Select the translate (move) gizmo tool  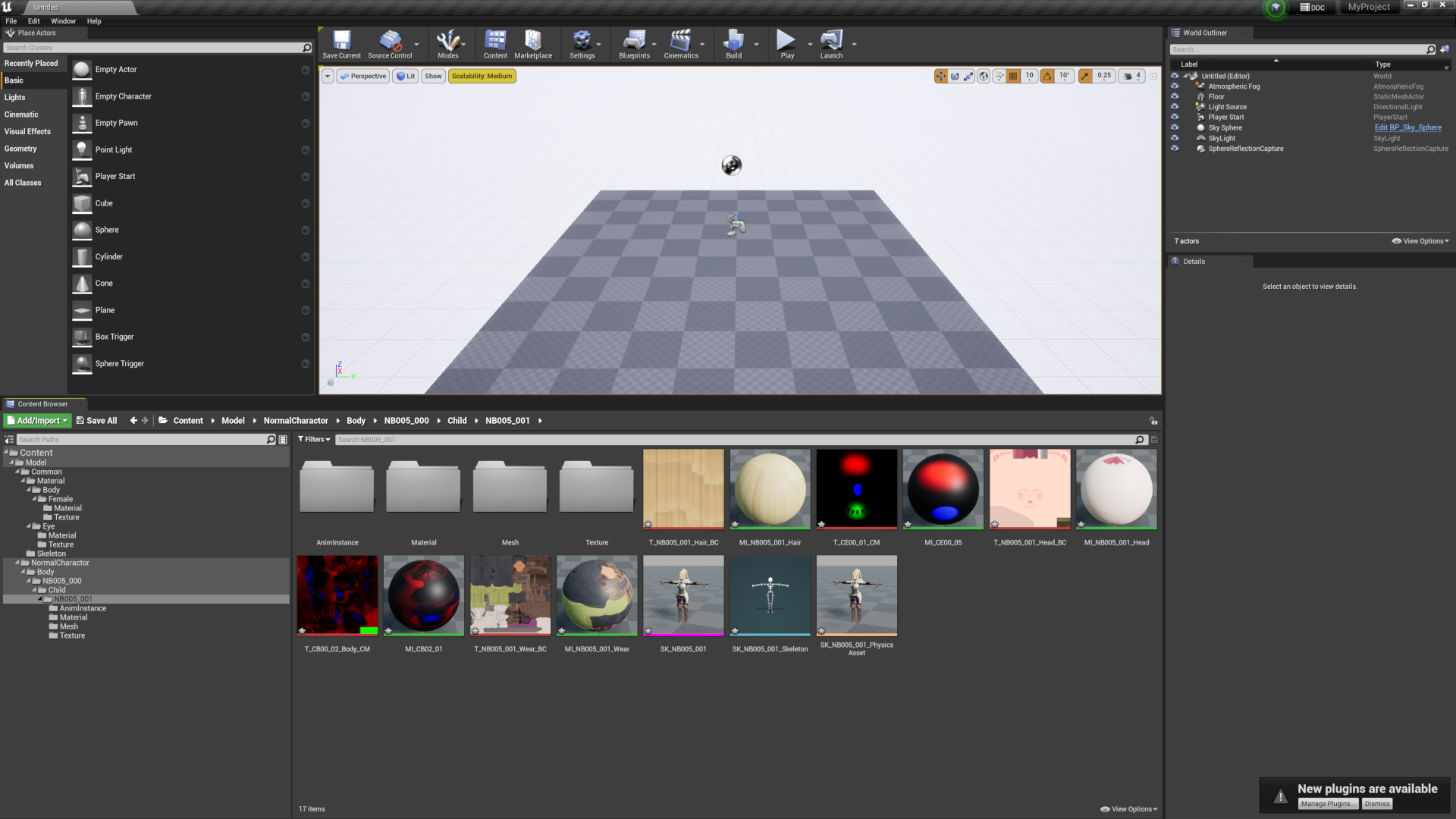(941, 76)
